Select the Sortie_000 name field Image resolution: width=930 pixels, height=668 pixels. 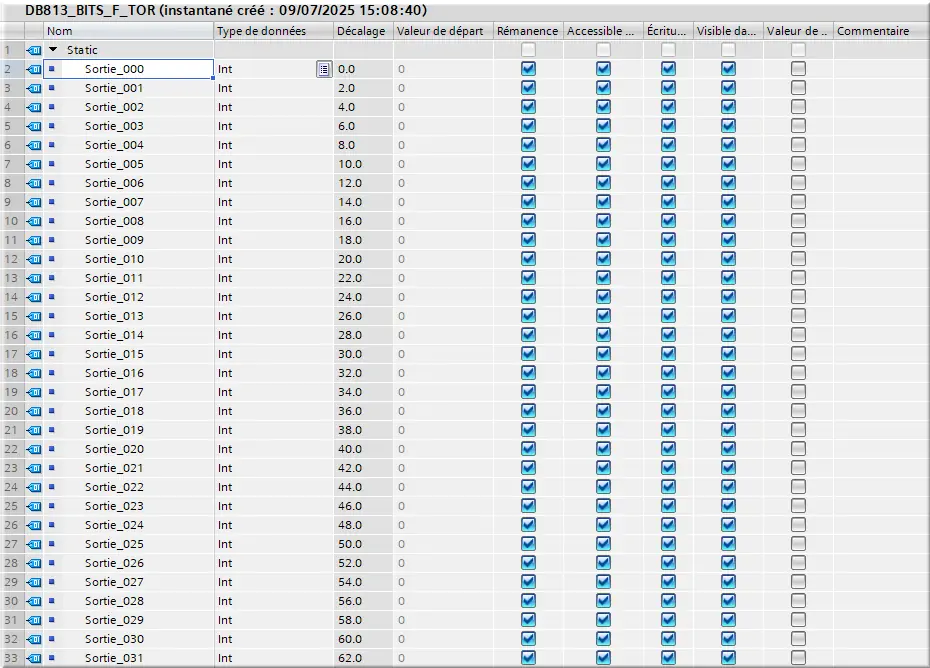129,69
